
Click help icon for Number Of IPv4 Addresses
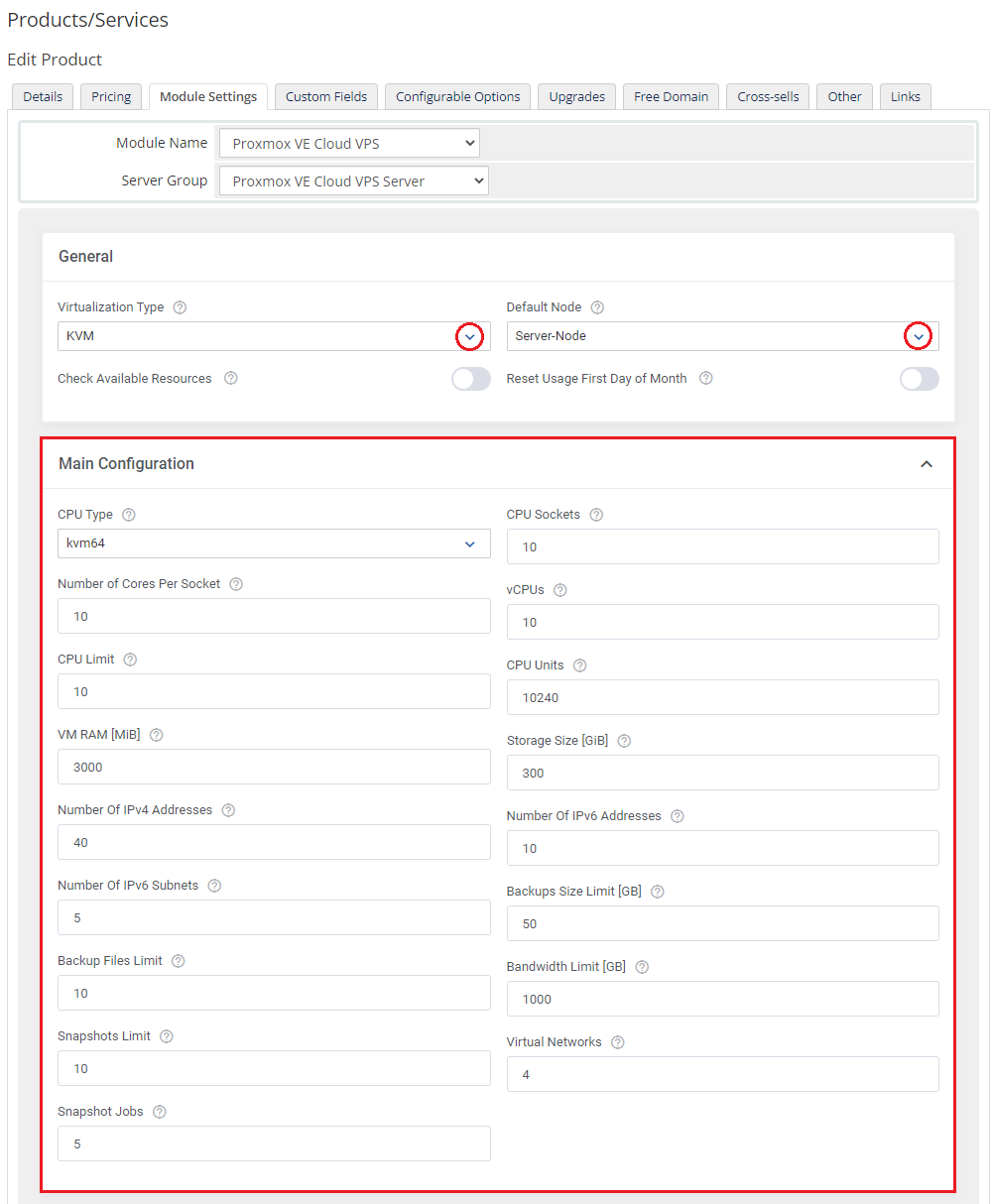(x=228, y=810)
